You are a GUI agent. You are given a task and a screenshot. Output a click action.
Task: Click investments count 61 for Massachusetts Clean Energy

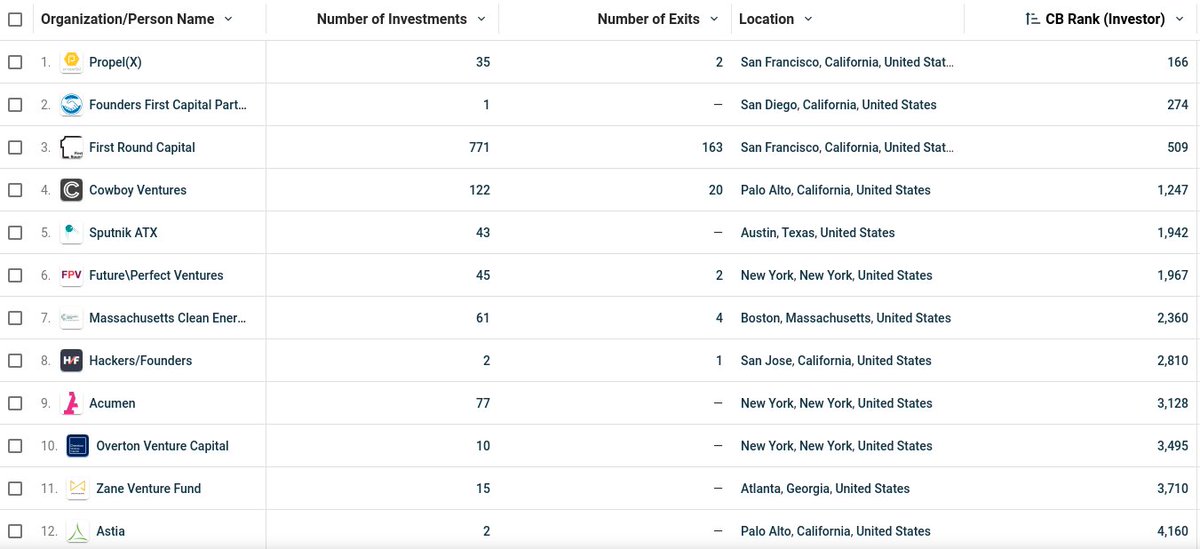click(483, 318)
